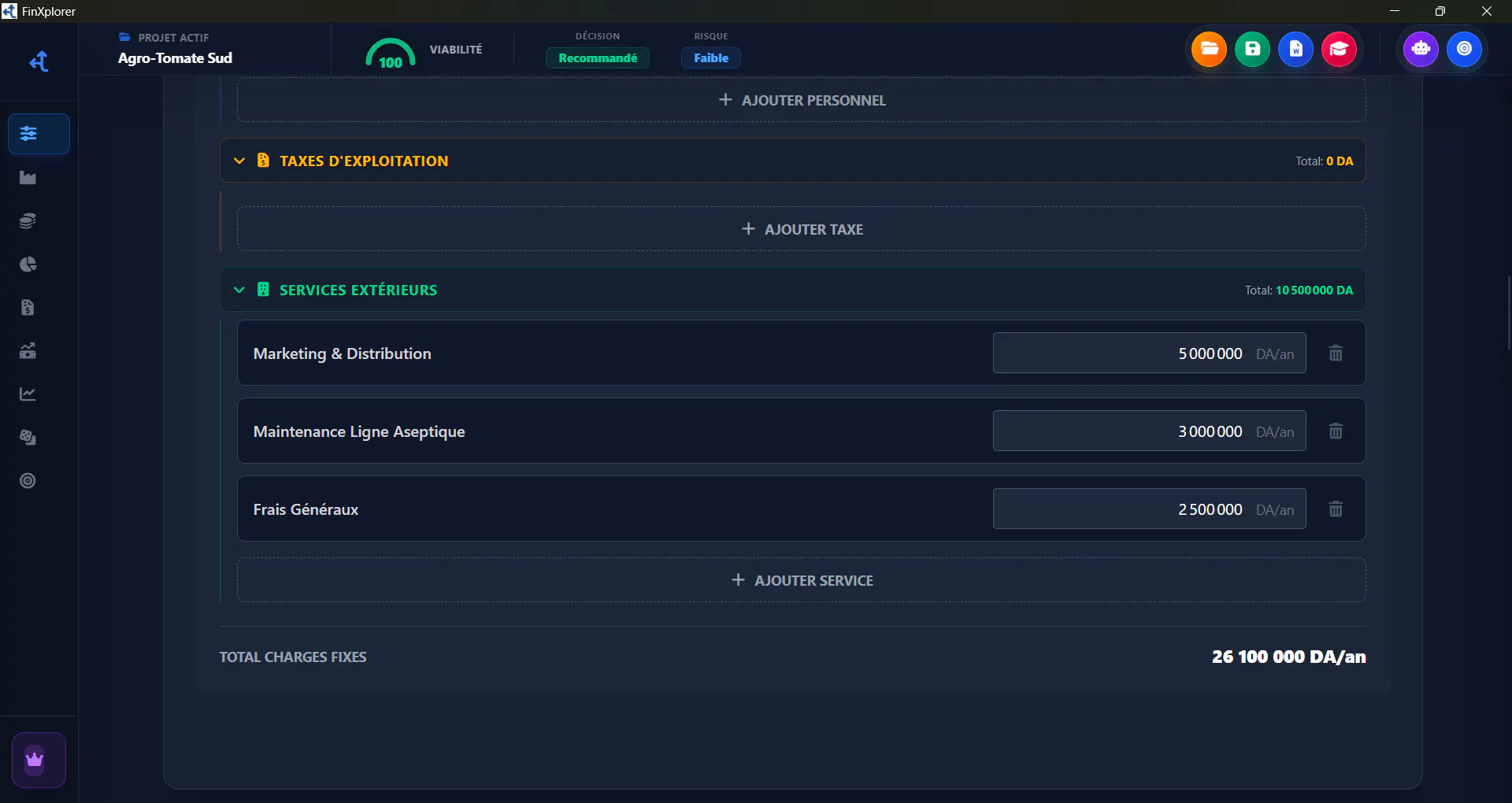
Task: Click the FinXplorer logo in sidebar
Action: [x=39, y=61]
